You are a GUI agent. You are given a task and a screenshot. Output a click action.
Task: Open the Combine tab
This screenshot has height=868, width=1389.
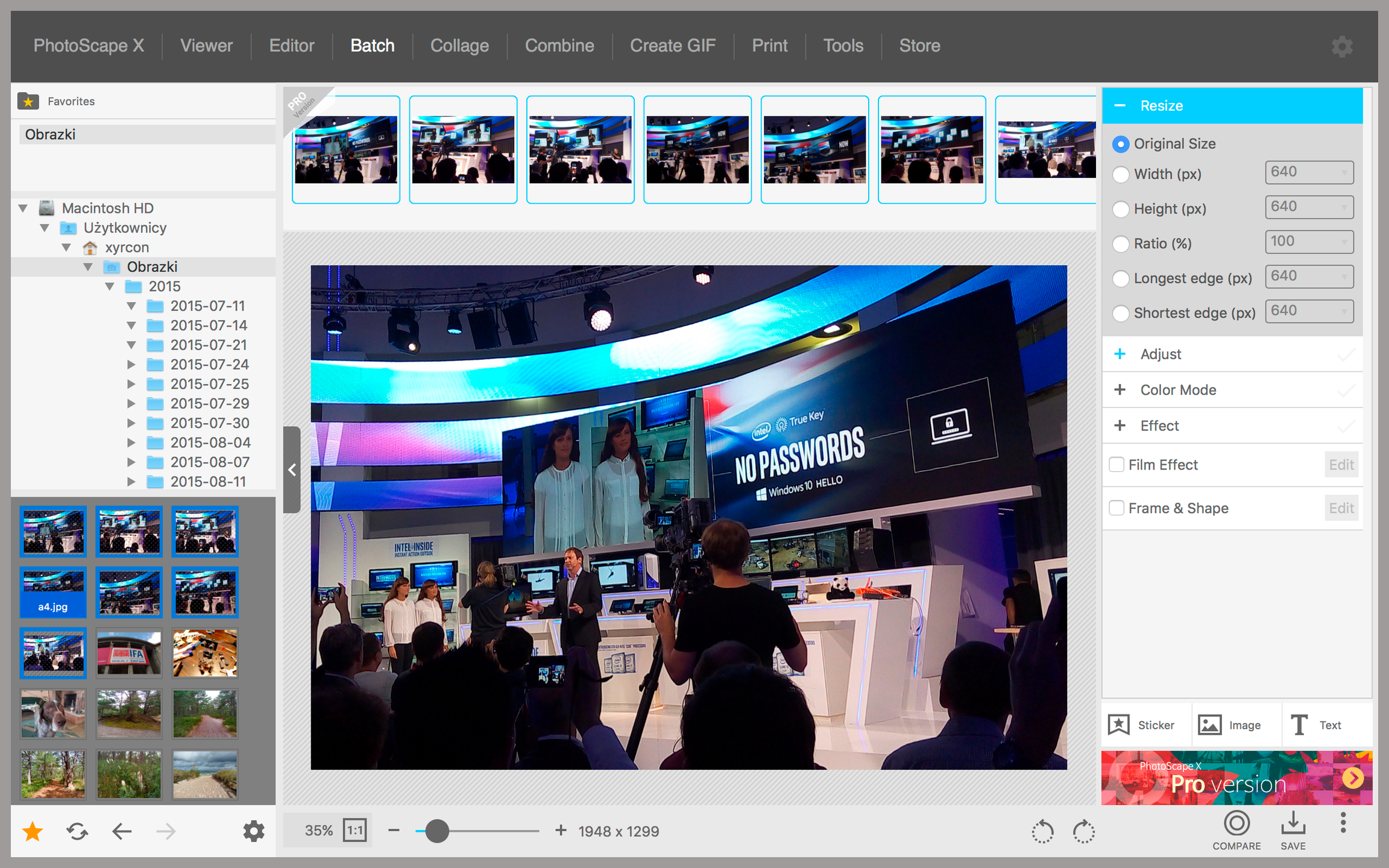[559, 46]
